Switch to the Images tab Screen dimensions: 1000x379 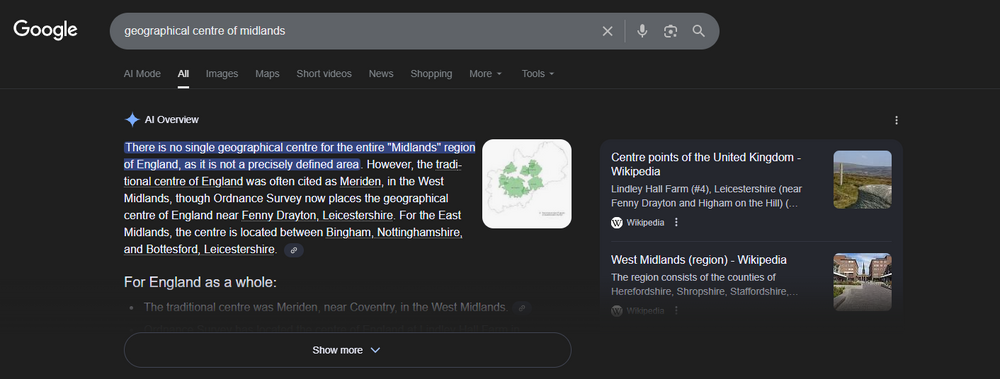(x=222, y=74)
